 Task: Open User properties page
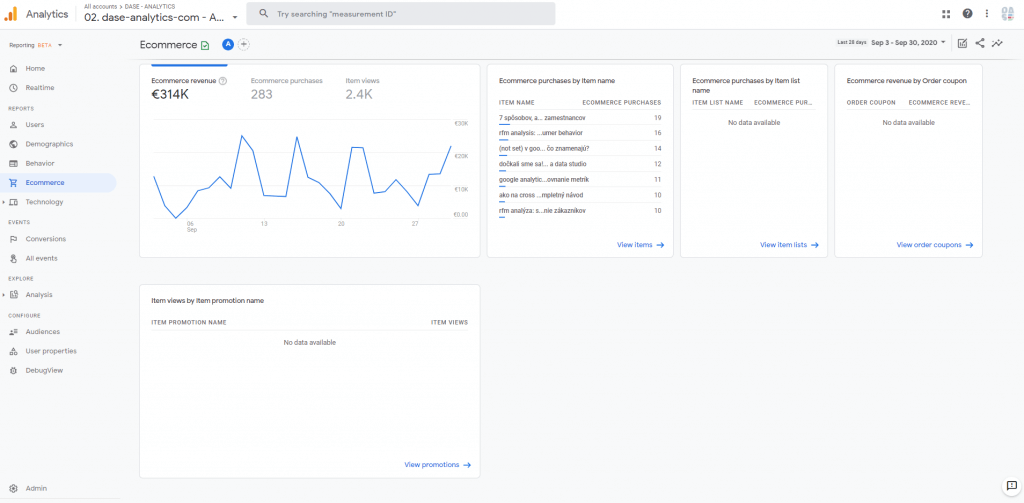pos(51,351)
